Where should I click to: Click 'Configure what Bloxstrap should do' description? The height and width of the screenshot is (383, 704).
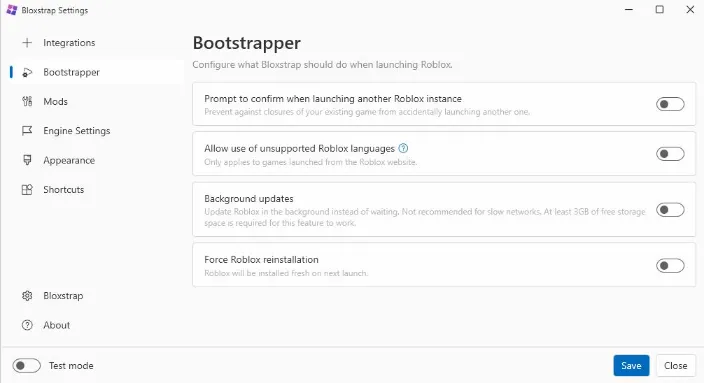(x=322, y=65)
